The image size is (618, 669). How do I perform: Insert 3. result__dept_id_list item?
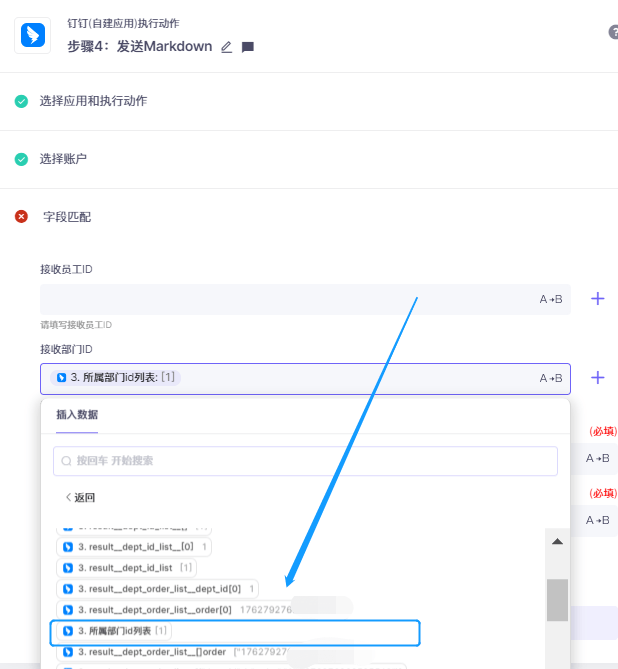[x=126, y=568]
